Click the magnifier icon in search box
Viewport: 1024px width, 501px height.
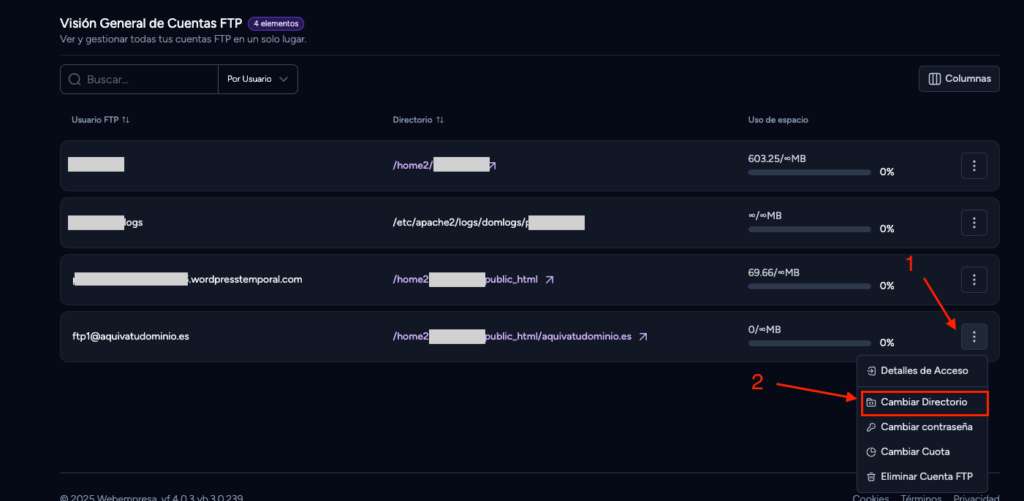[74, 79]
